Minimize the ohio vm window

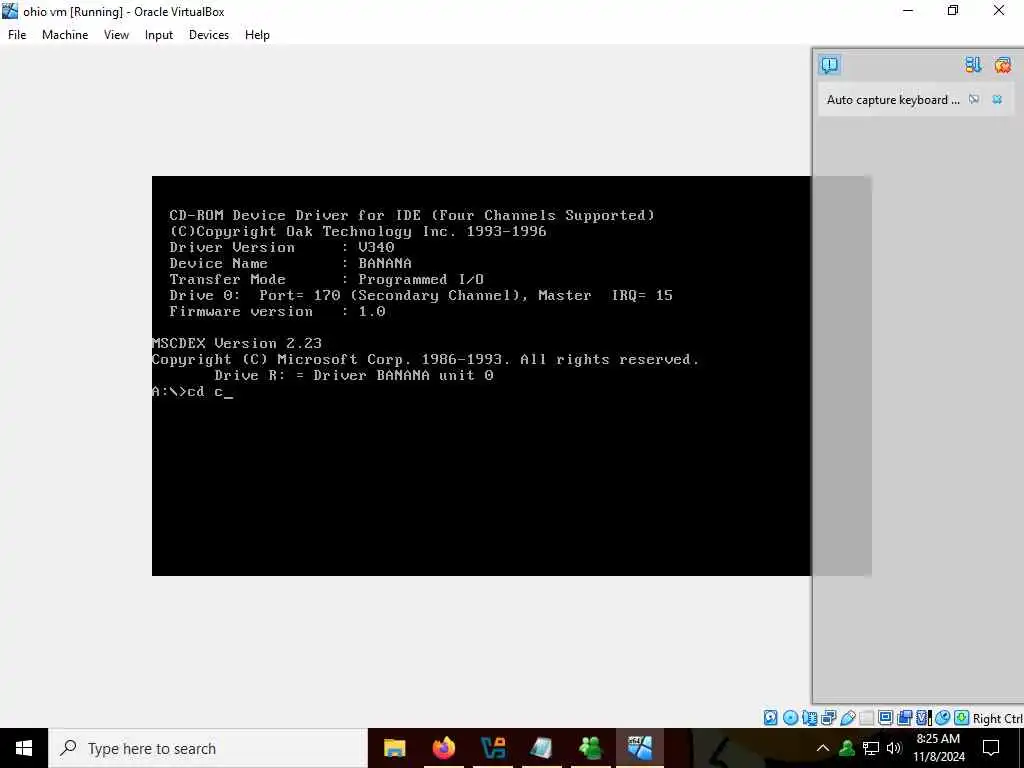coord(908,10)
